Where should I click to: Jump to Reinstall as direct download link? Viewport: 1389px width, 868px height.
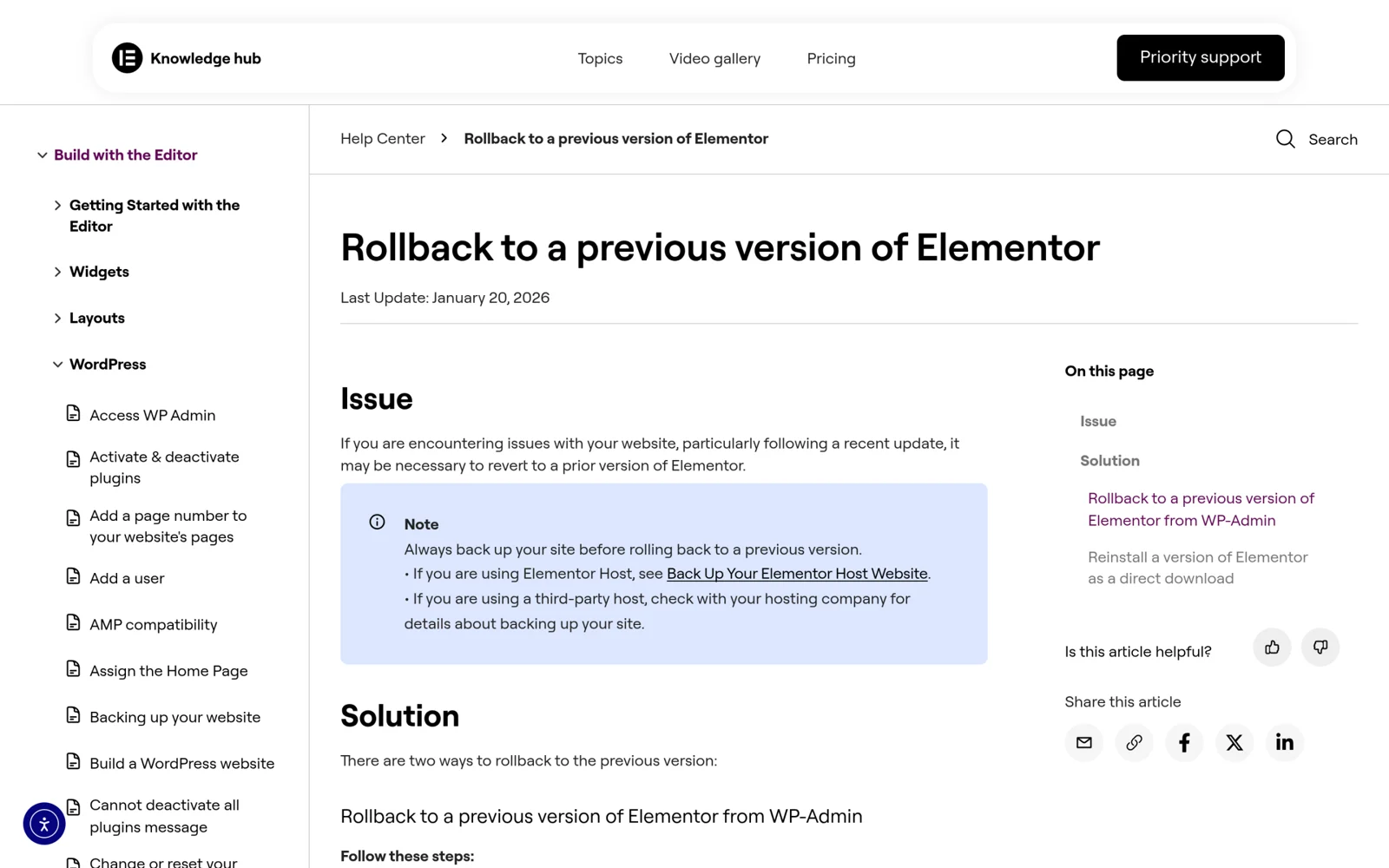pos(1197,568)
